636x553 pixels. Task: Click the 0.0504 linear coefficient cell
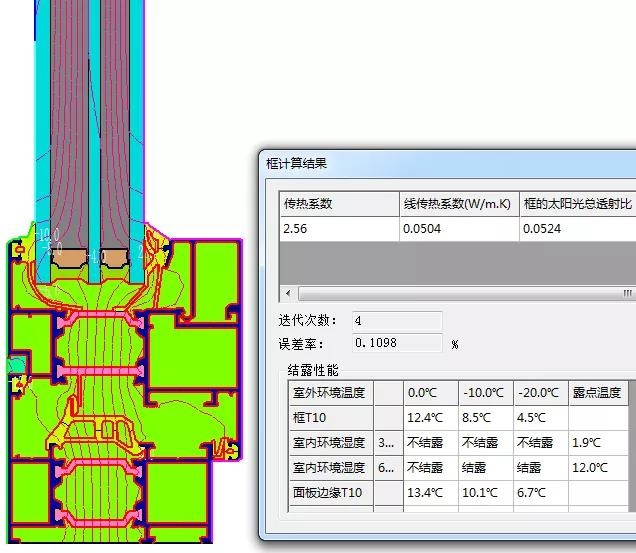click(x=459, y=229)
